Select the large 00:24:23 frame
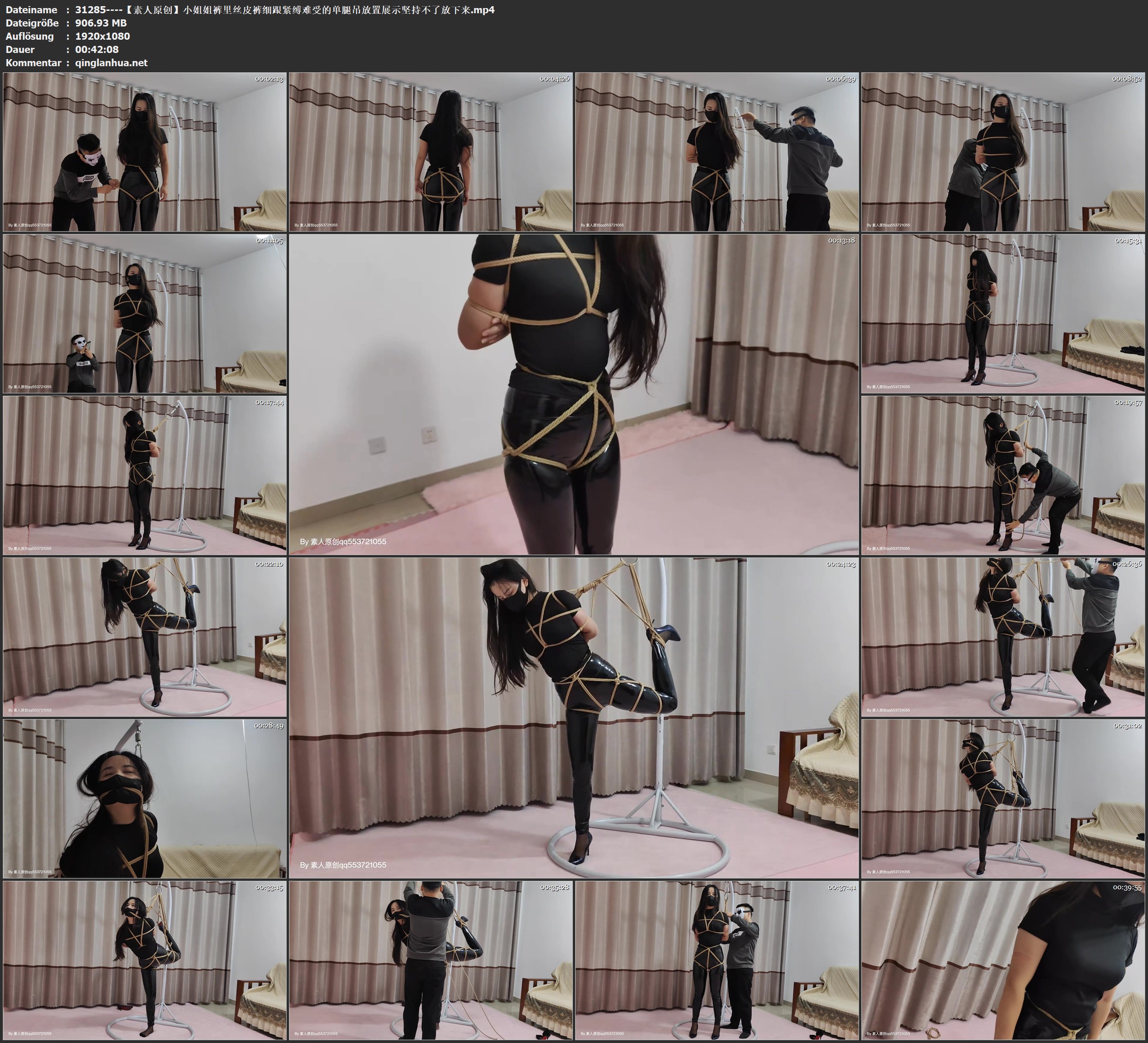This screenshot has width=1148, height=1043. [573, 717]
